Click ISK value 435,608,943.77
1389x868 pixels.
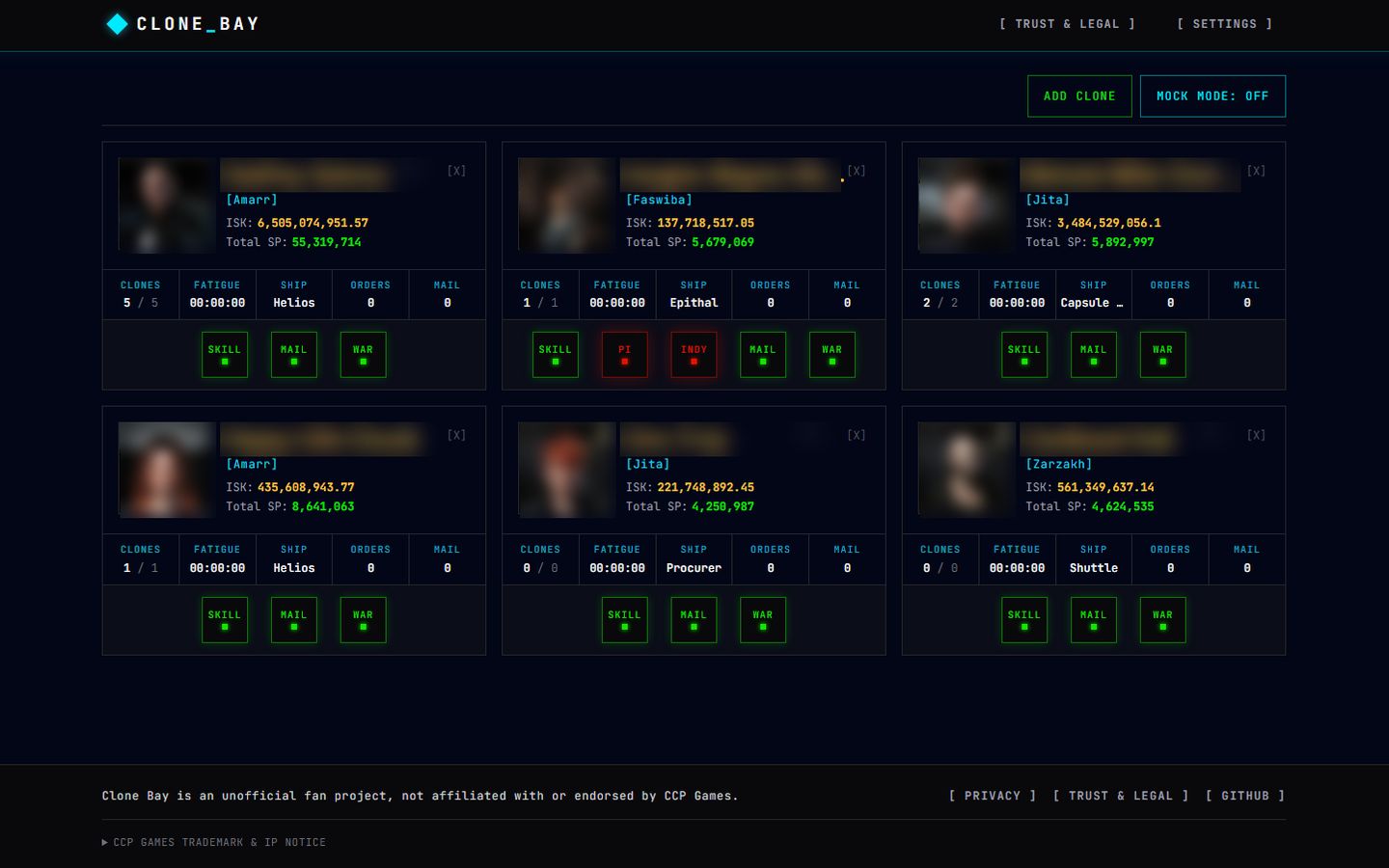(306, 487)
